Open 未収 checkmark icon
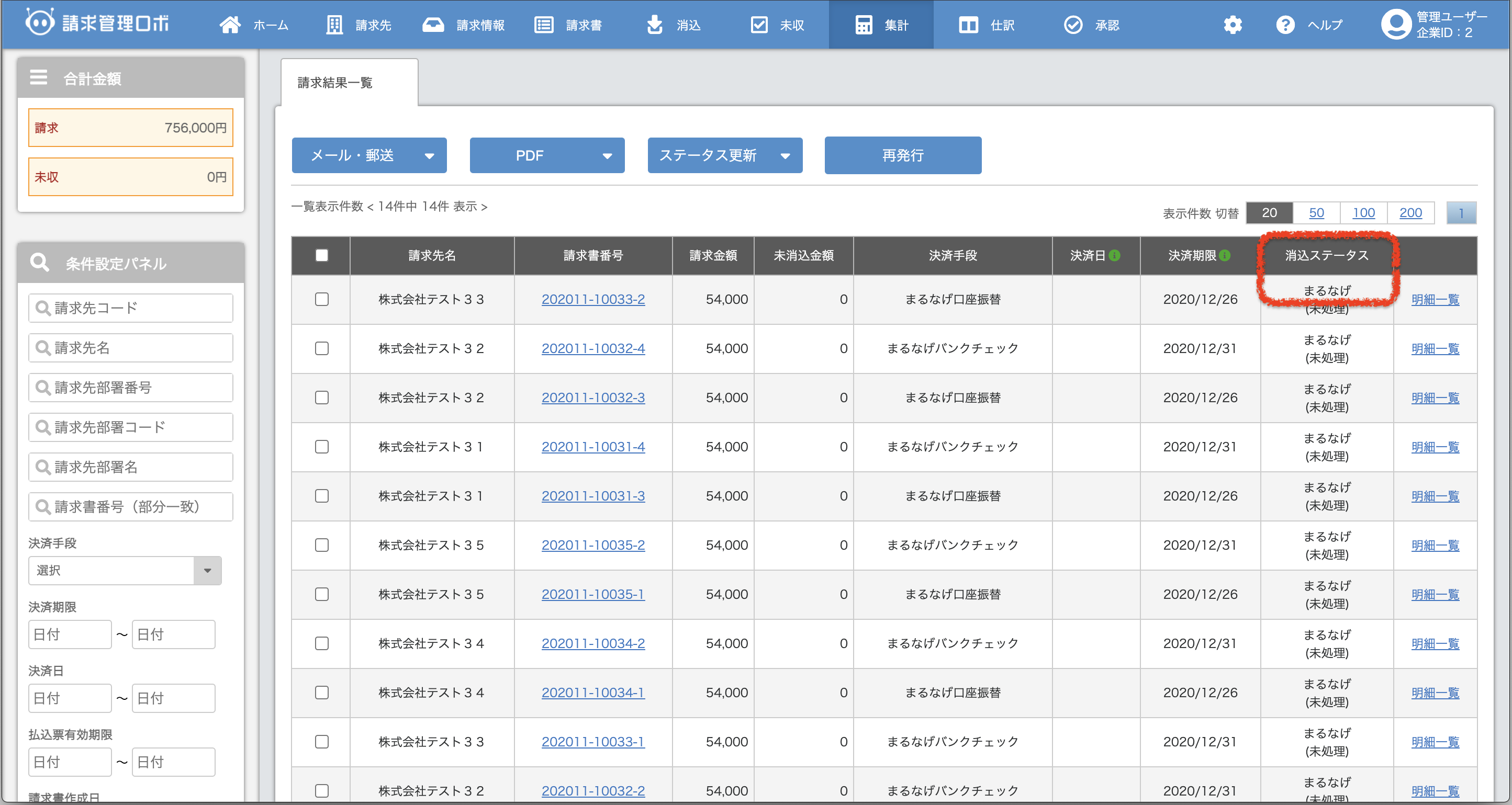The width and height of the screenshot is (1512, 805). tap(759, 25)
